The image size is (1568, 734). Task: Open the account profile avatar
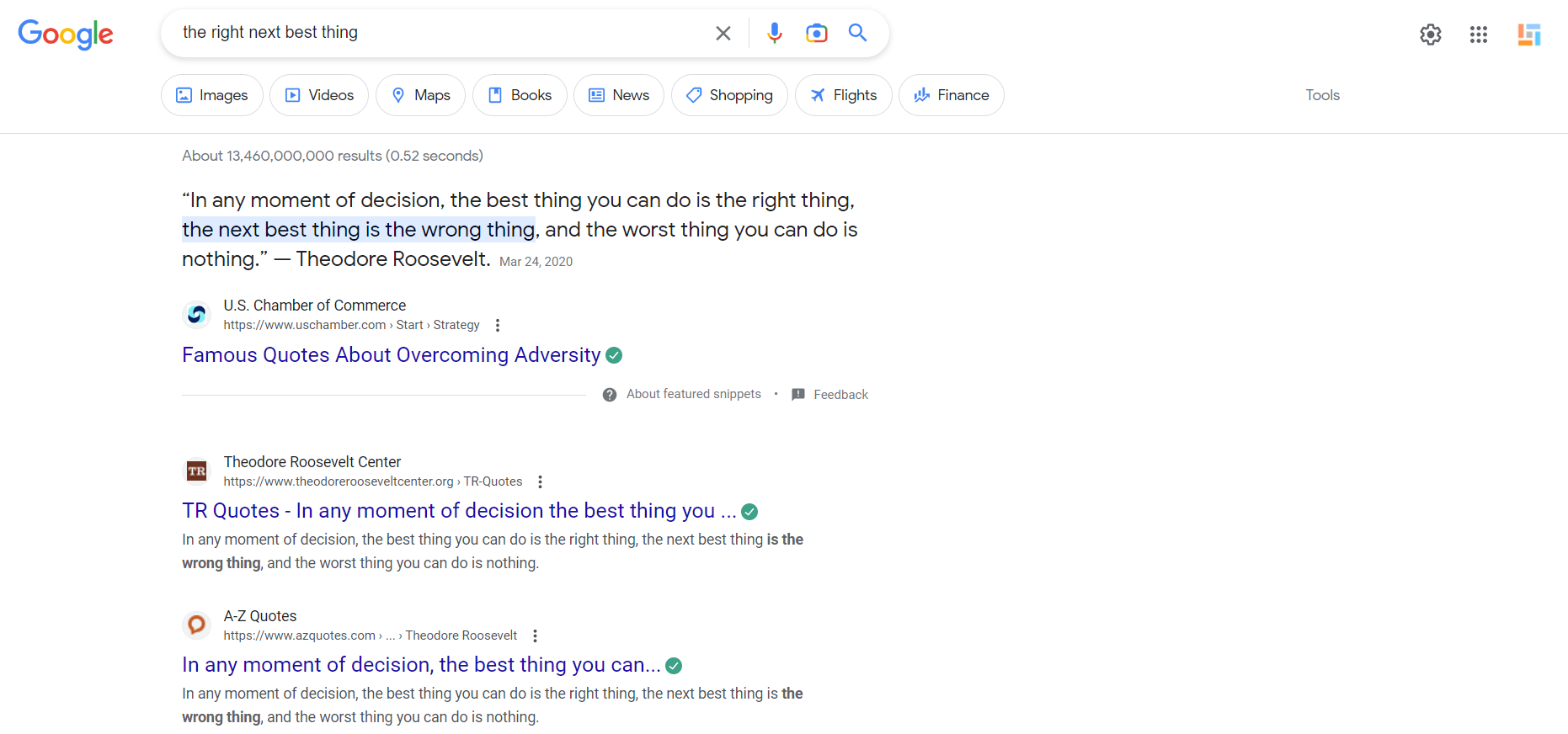coord(1529,35)
